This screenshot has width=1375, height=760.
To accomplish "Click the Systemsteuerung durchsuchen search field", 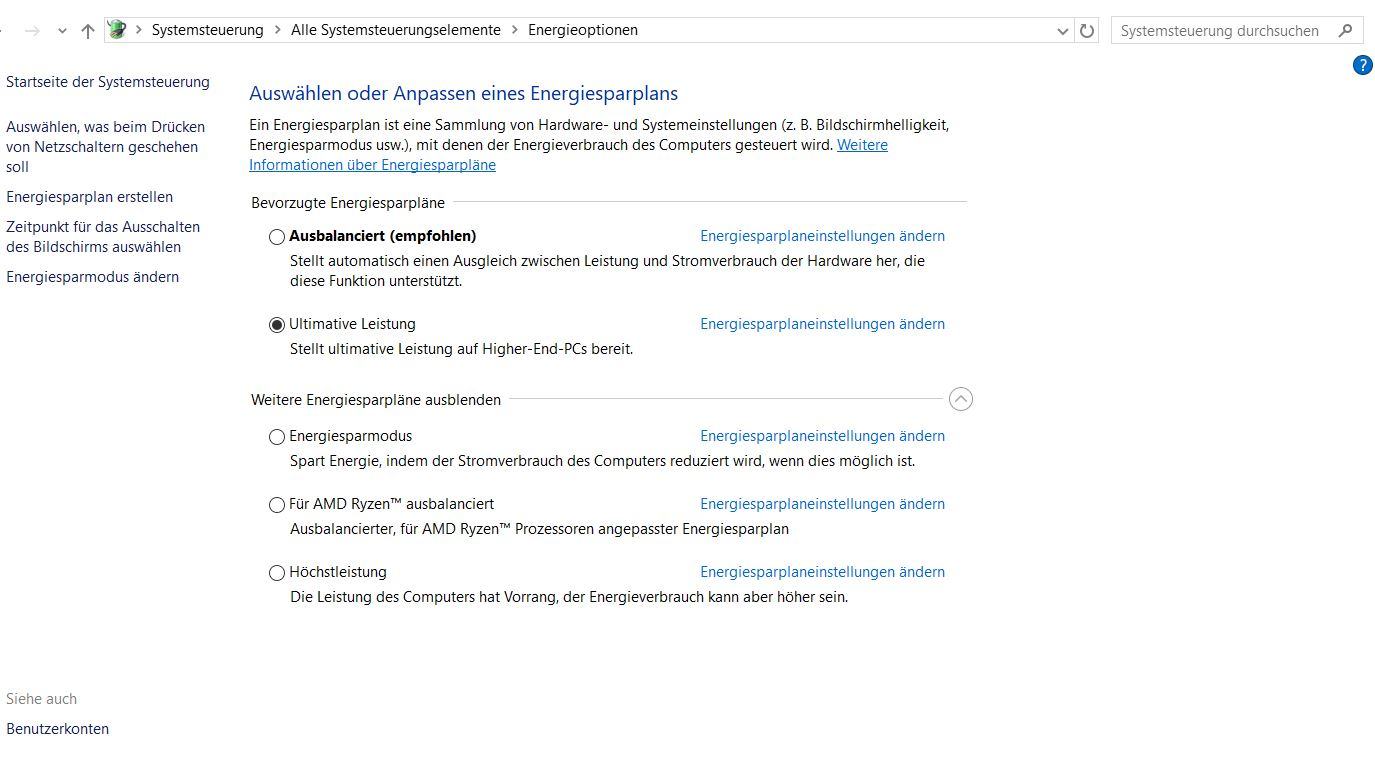I will coord(1220,30).
